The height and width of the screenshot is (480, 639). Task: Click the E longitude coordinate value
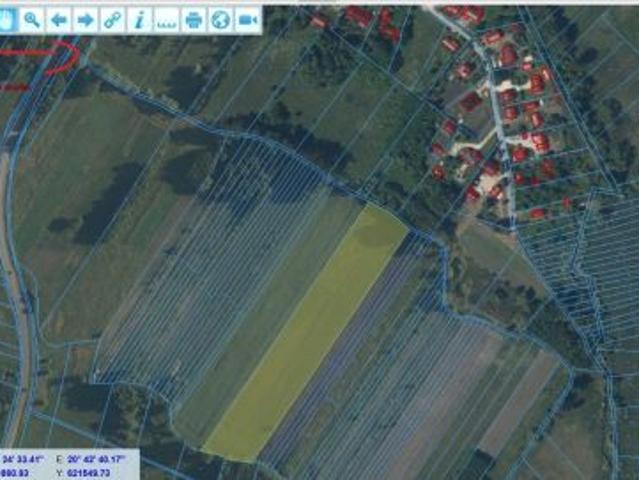(96, 459)
